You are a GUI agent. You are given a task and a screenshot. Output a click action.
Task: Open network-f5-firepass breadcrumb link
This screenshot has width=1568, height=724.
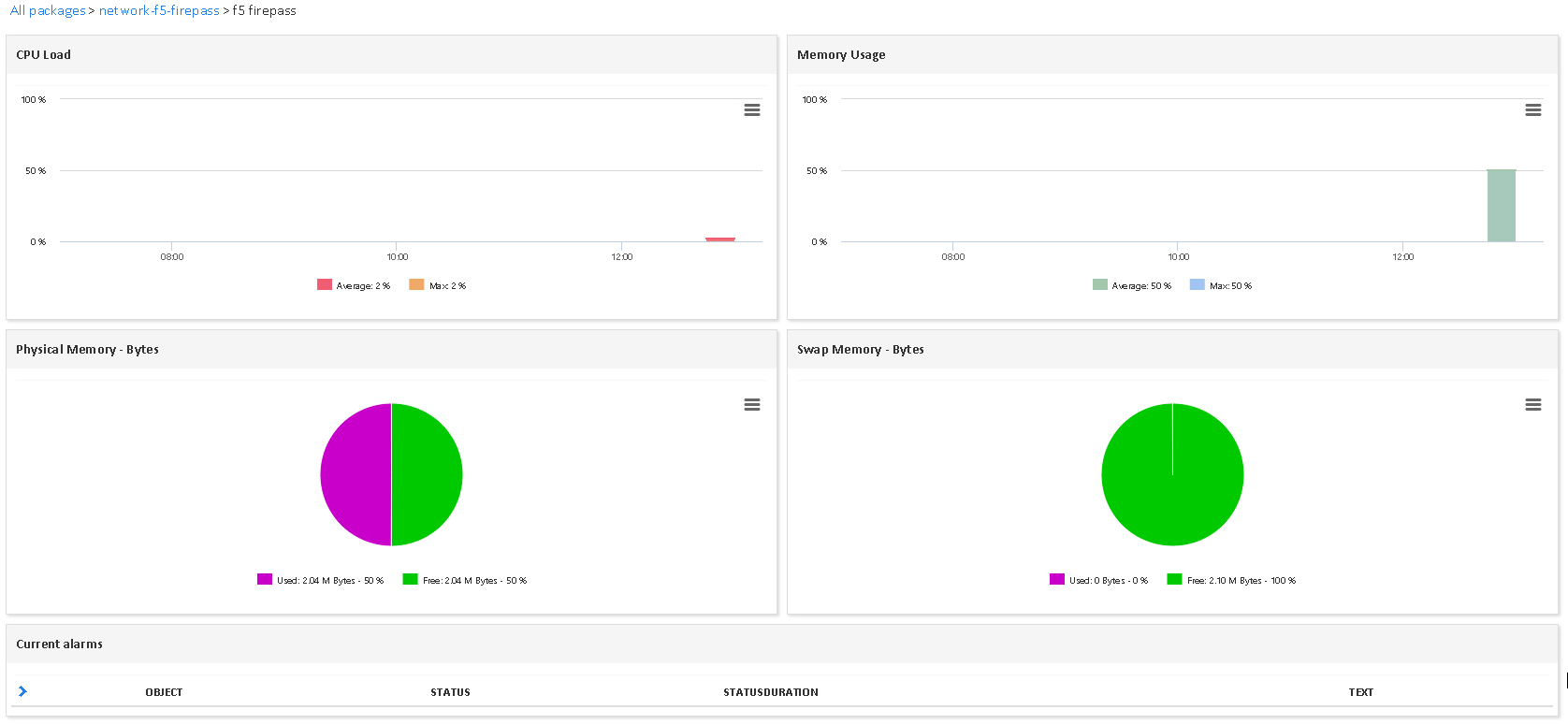[x=159, y=10]
